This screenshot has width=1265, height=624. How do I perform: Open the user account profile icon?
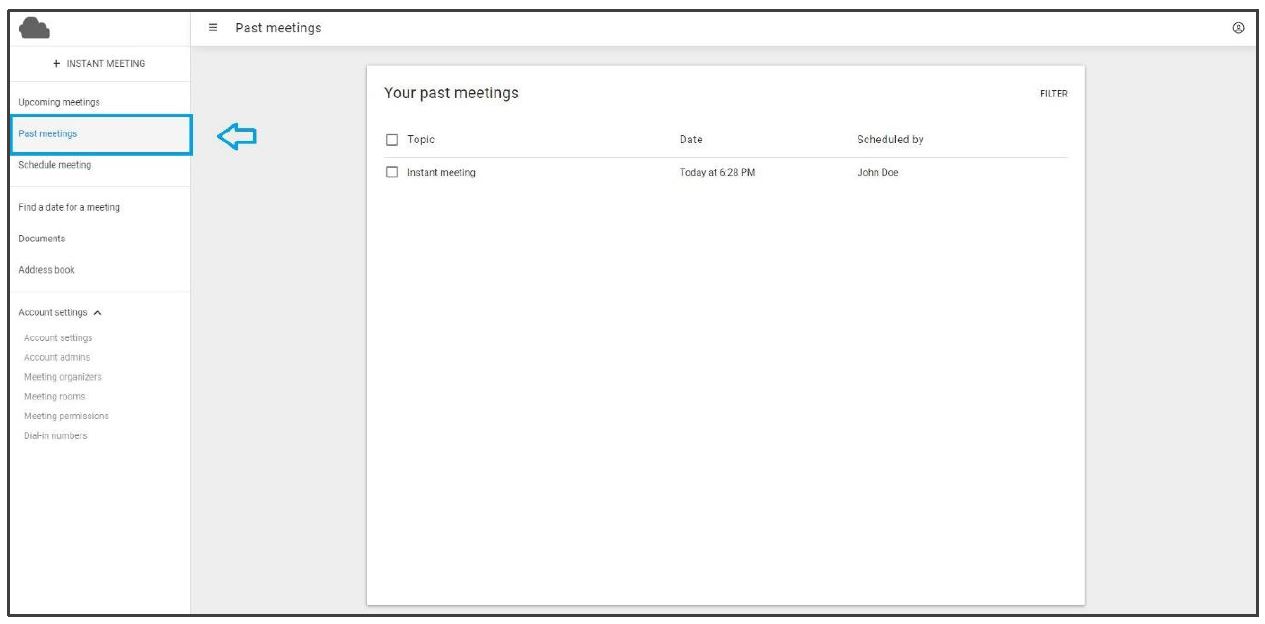1238,28
